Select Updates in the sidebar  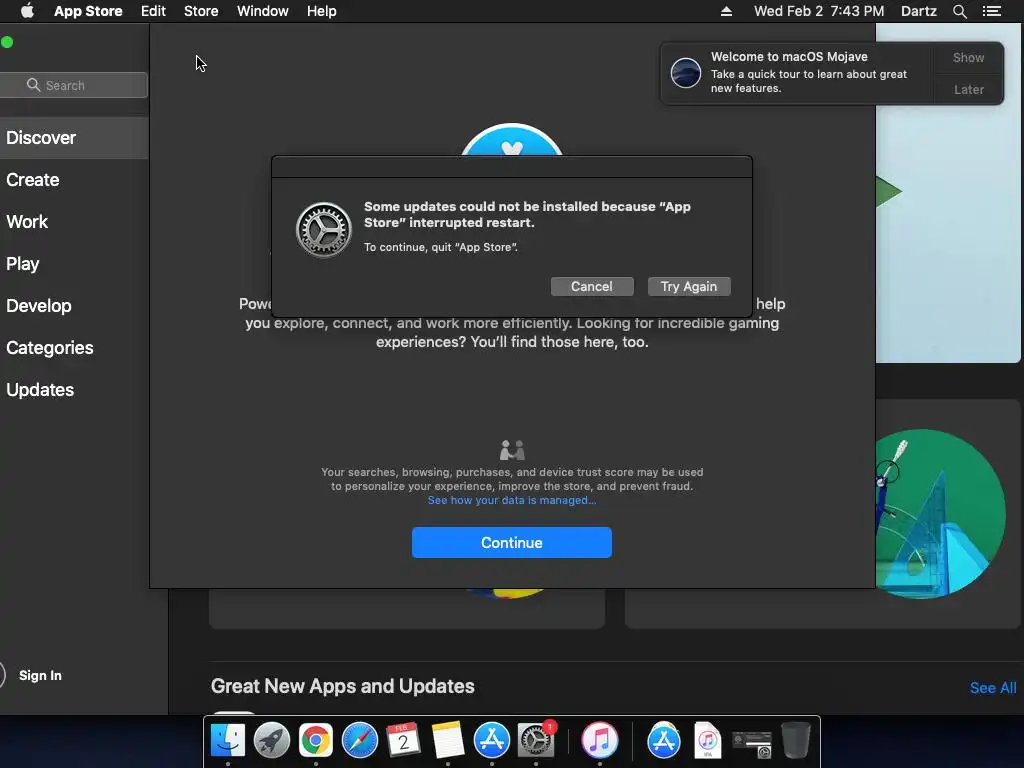[74, 390]
